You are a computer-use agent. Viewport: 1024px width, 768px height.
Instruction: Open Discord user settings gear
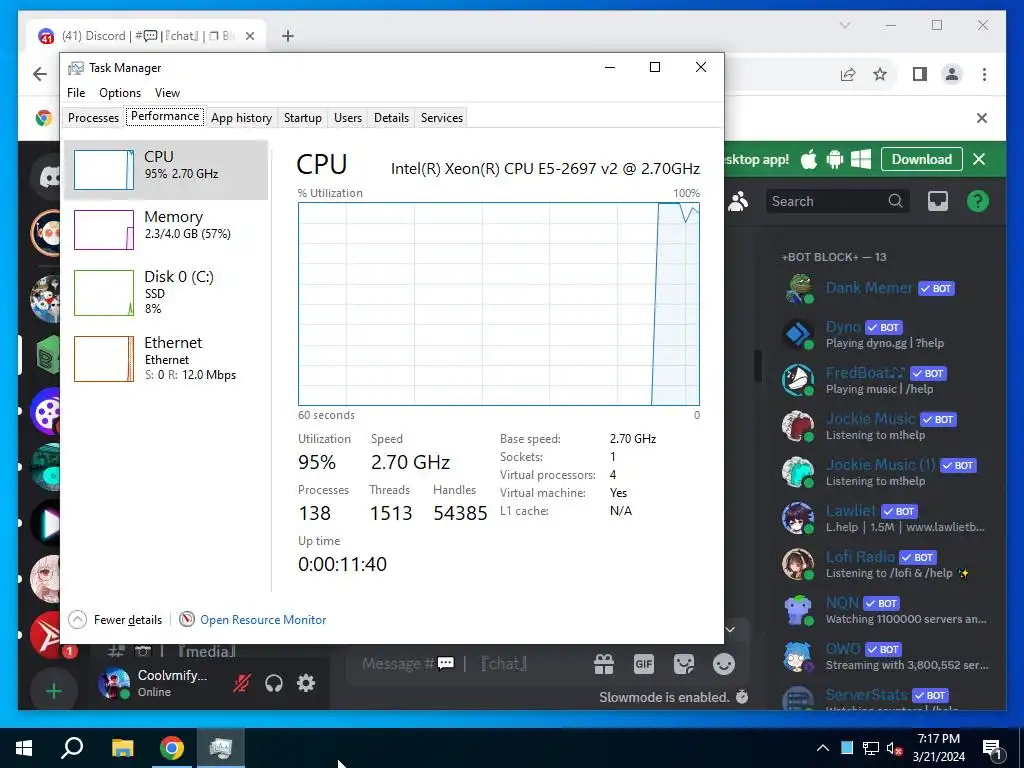306,683
